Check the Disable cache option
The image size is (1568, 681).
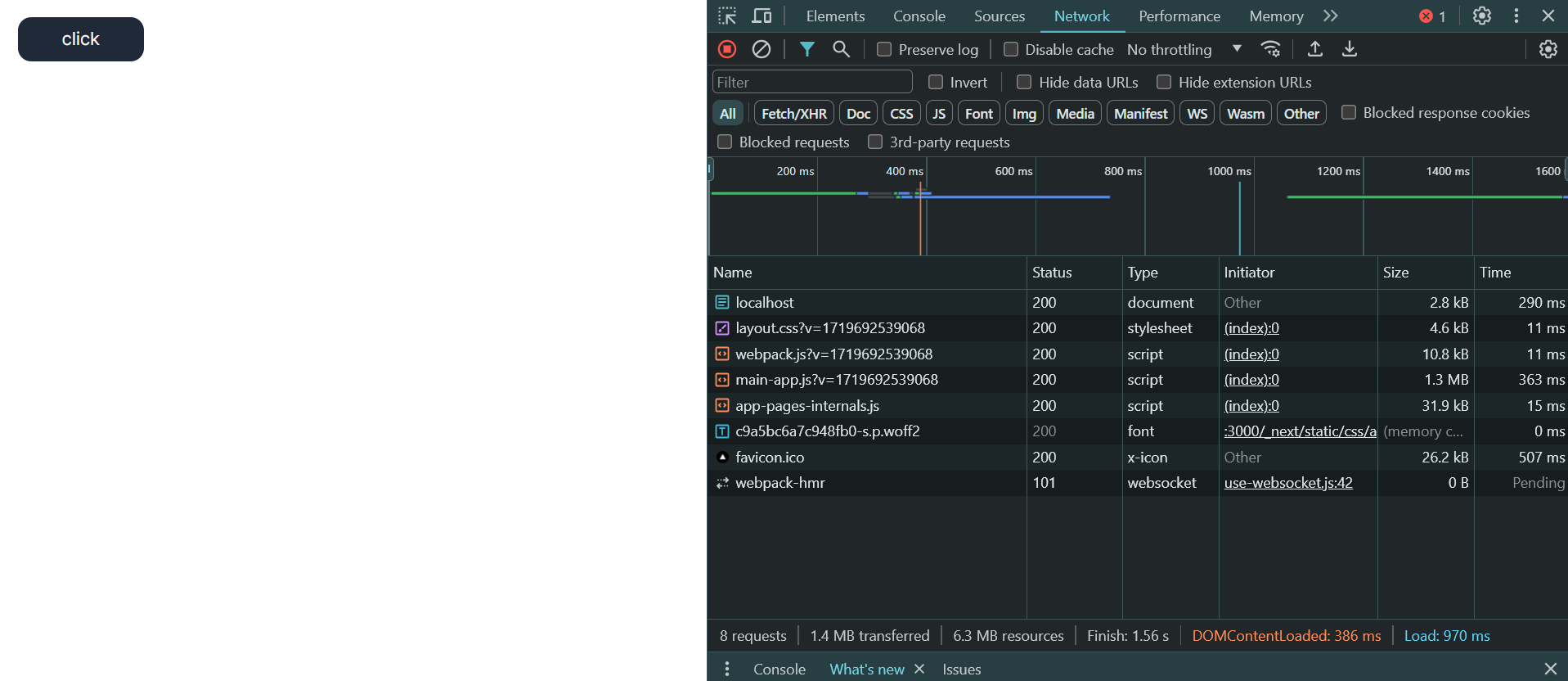click(1011, 49)
